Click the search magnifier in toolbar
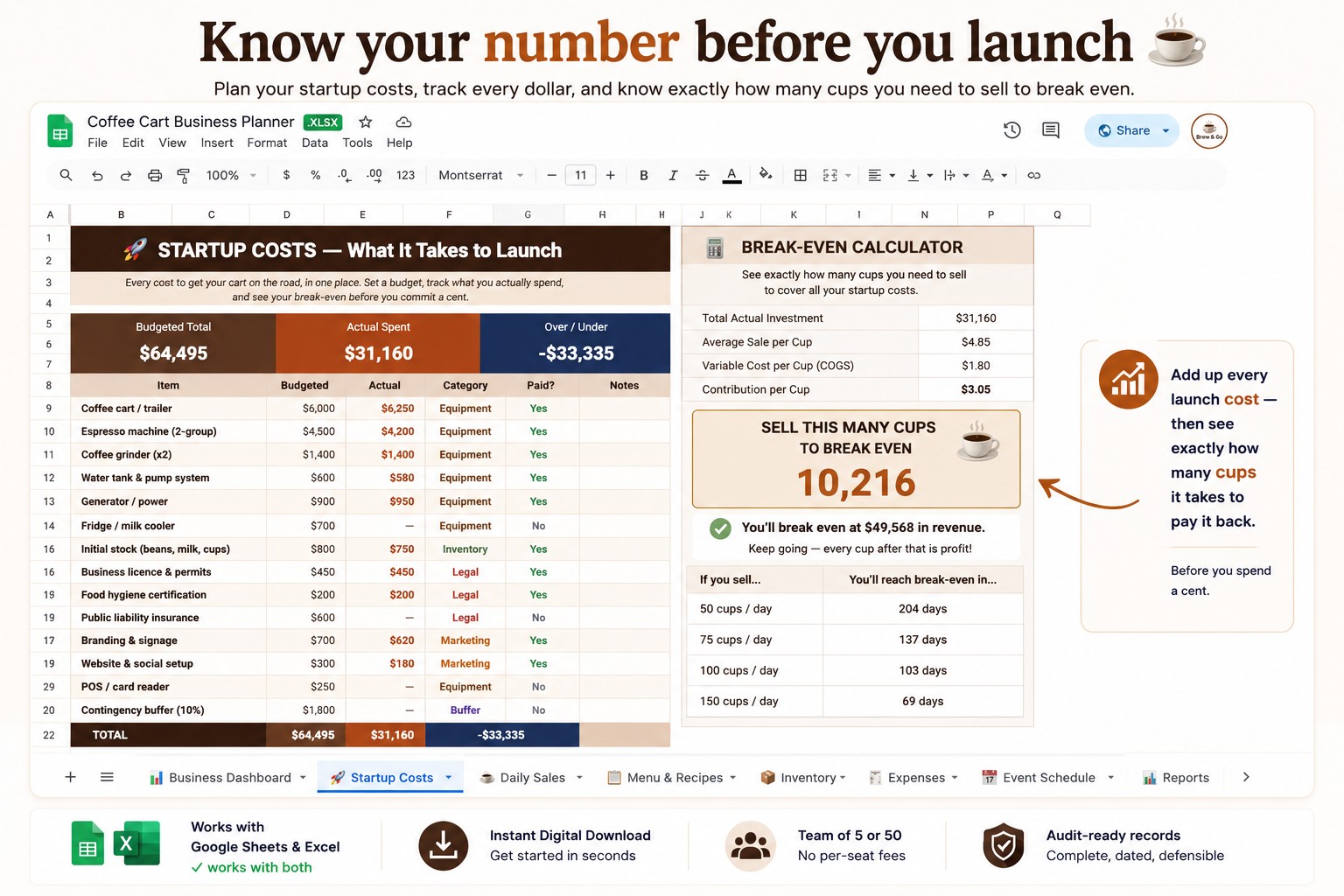1344x896 pixels. pyautogui.click(x=66, y=175)
